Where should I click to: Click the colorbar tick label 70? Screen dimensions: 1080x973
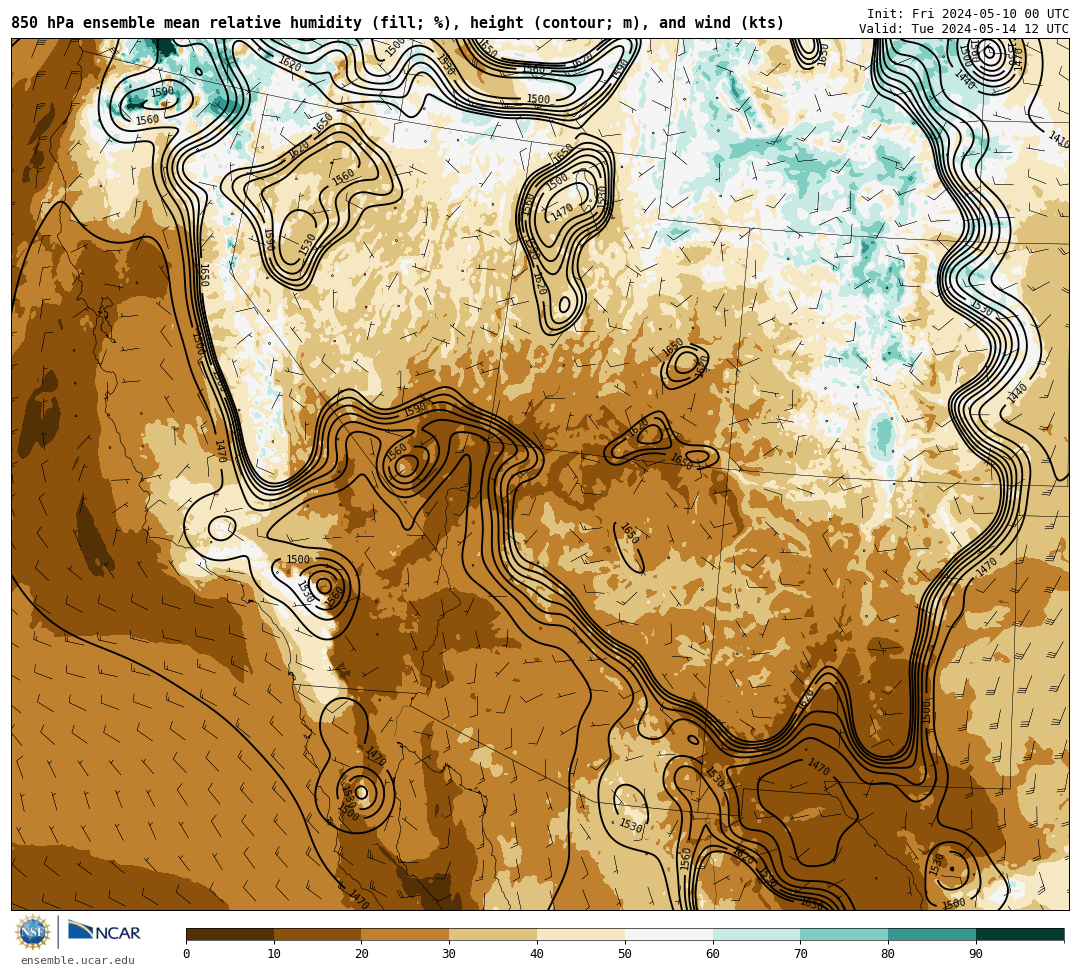800,954
